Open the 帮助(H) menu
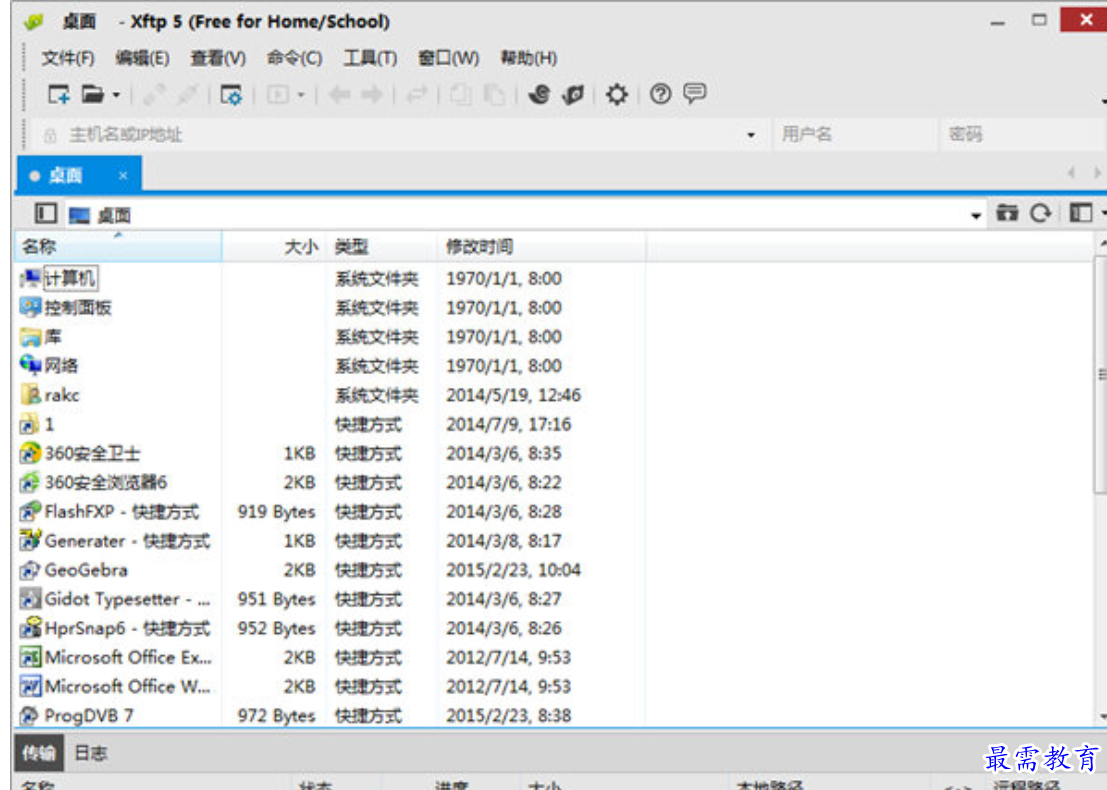Screen dimensions: 1107x790 tap(529, 58)
